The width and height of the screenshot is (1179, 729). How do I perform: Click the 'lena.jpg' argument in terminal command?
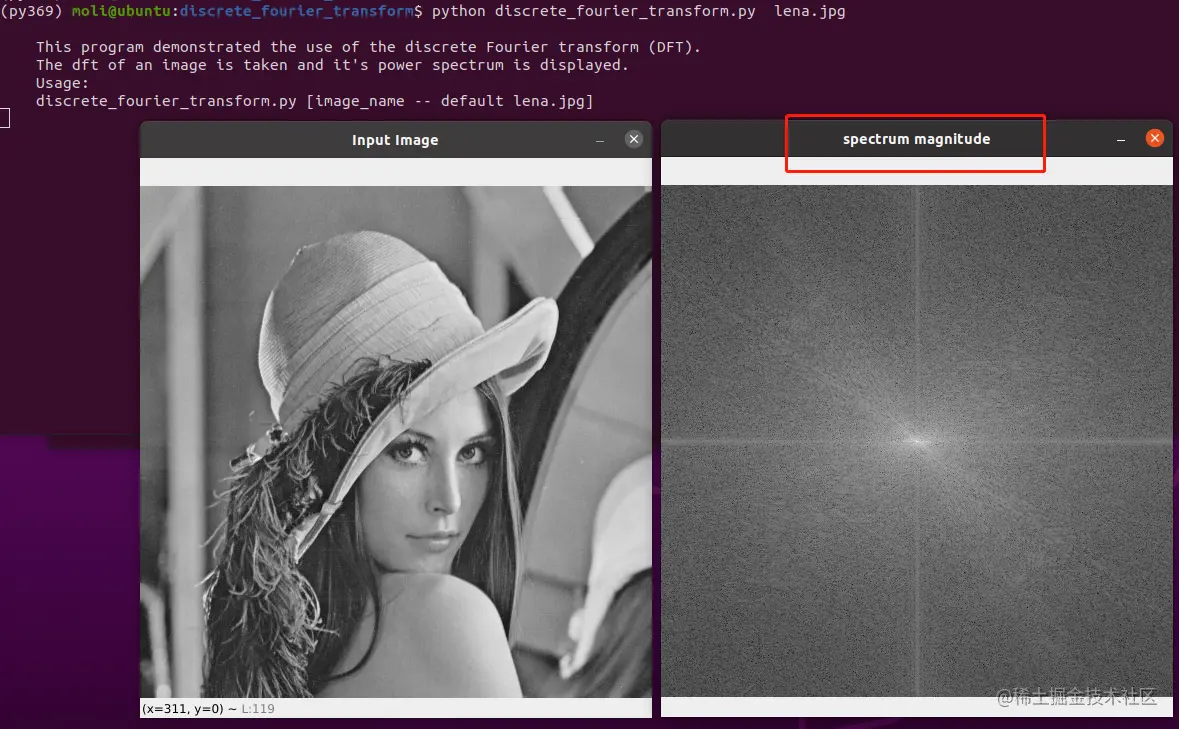click(x=810, y=11)
